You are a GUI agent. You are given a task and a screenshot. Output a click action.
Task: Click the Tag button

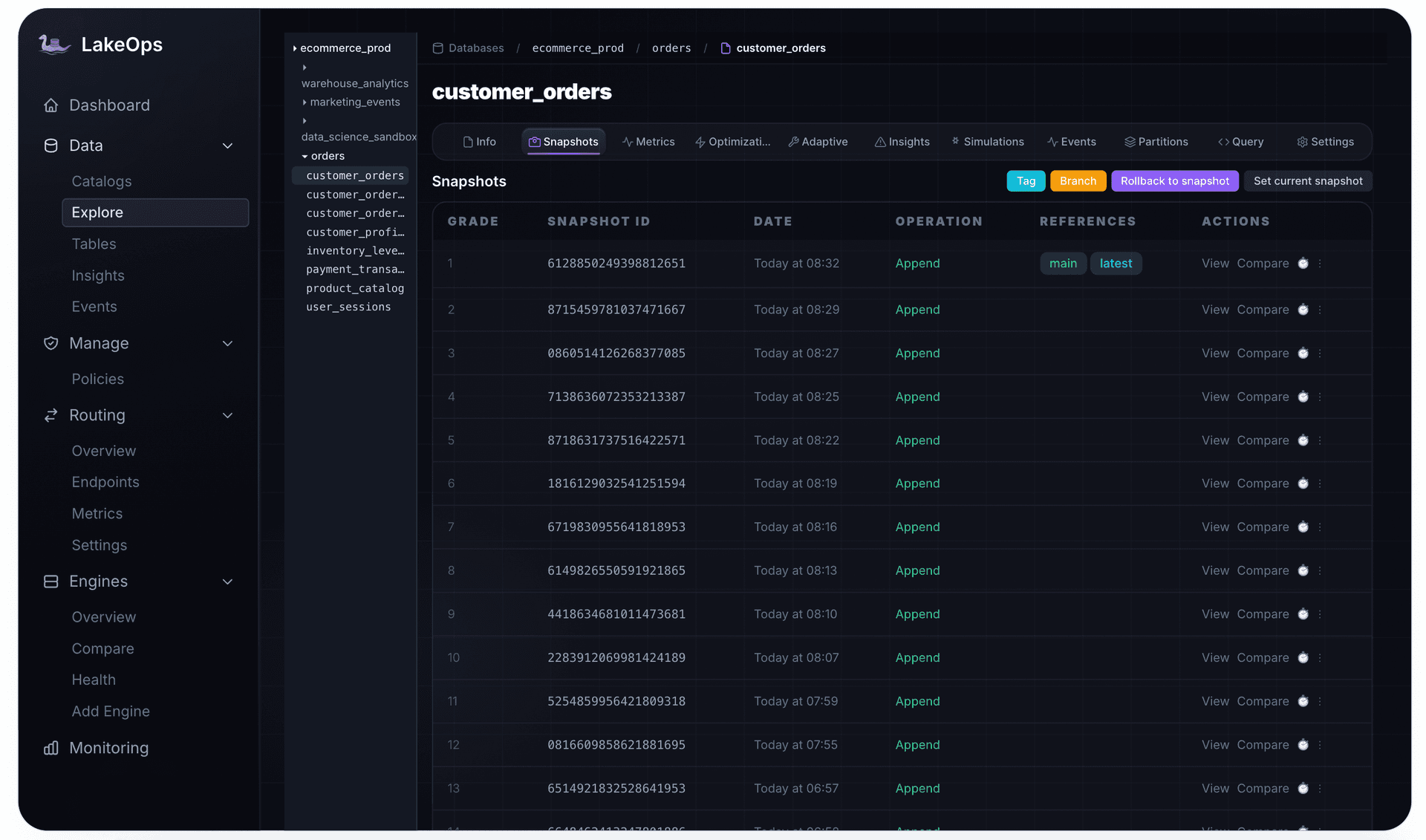click(1026, 181)
